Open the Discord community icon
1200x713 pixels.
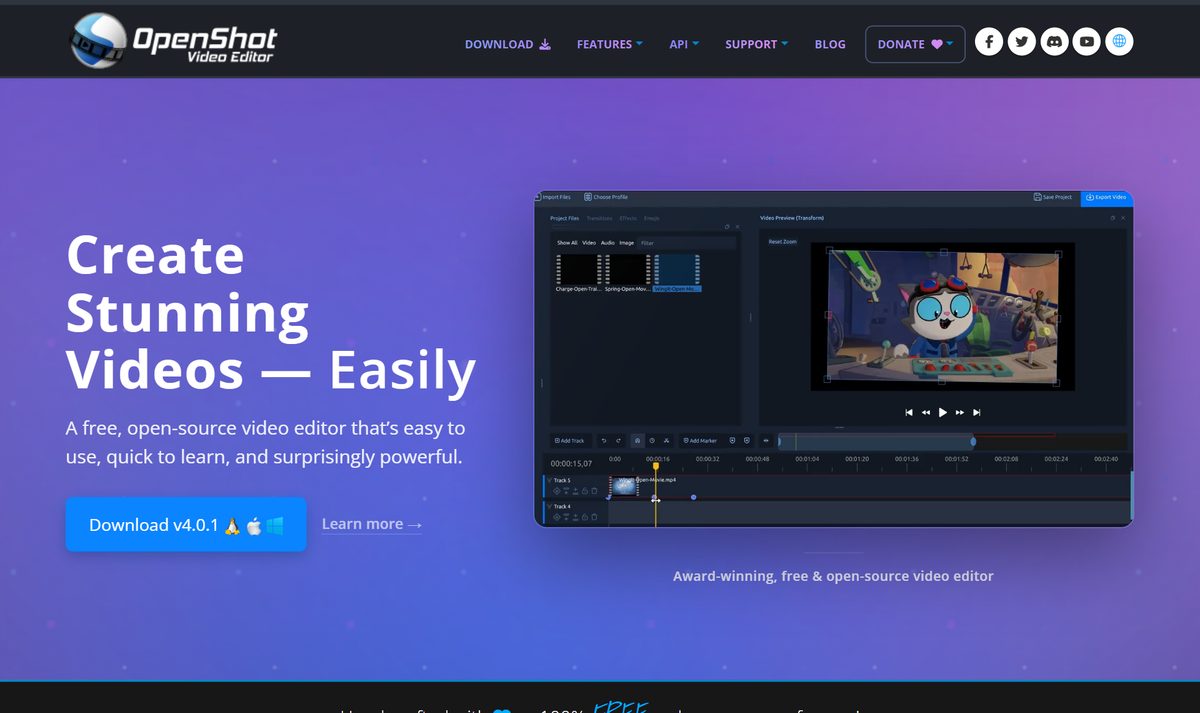click(1054, 42)
